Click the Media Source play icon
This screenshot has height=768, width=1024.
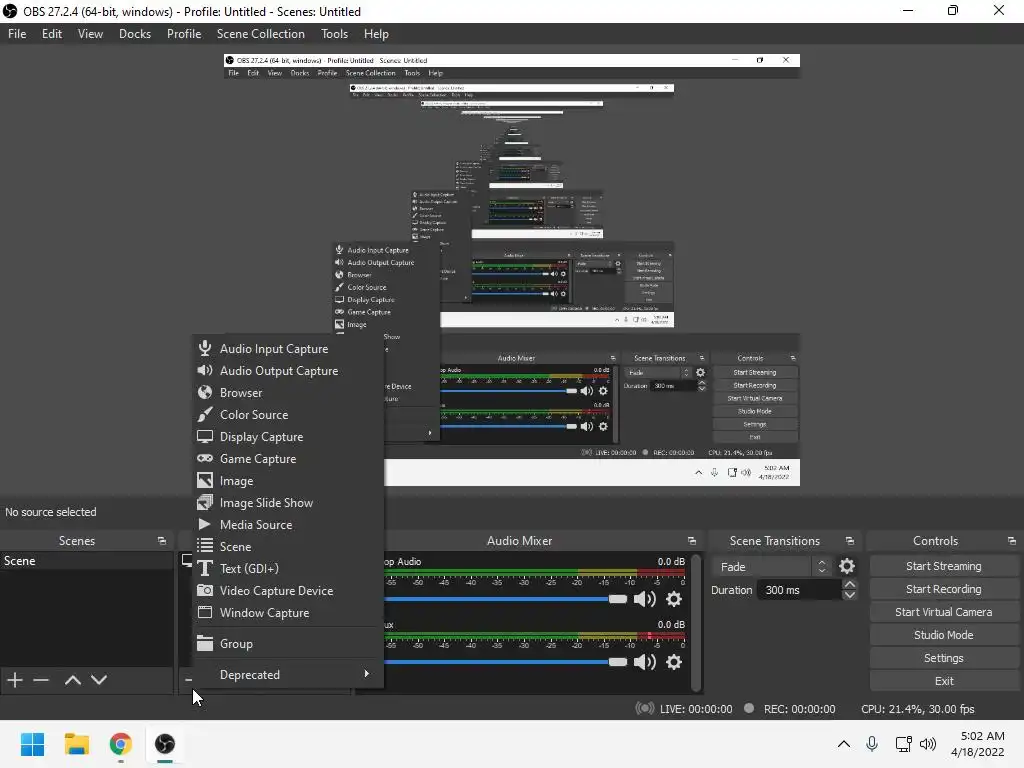[x=204, y=524]
